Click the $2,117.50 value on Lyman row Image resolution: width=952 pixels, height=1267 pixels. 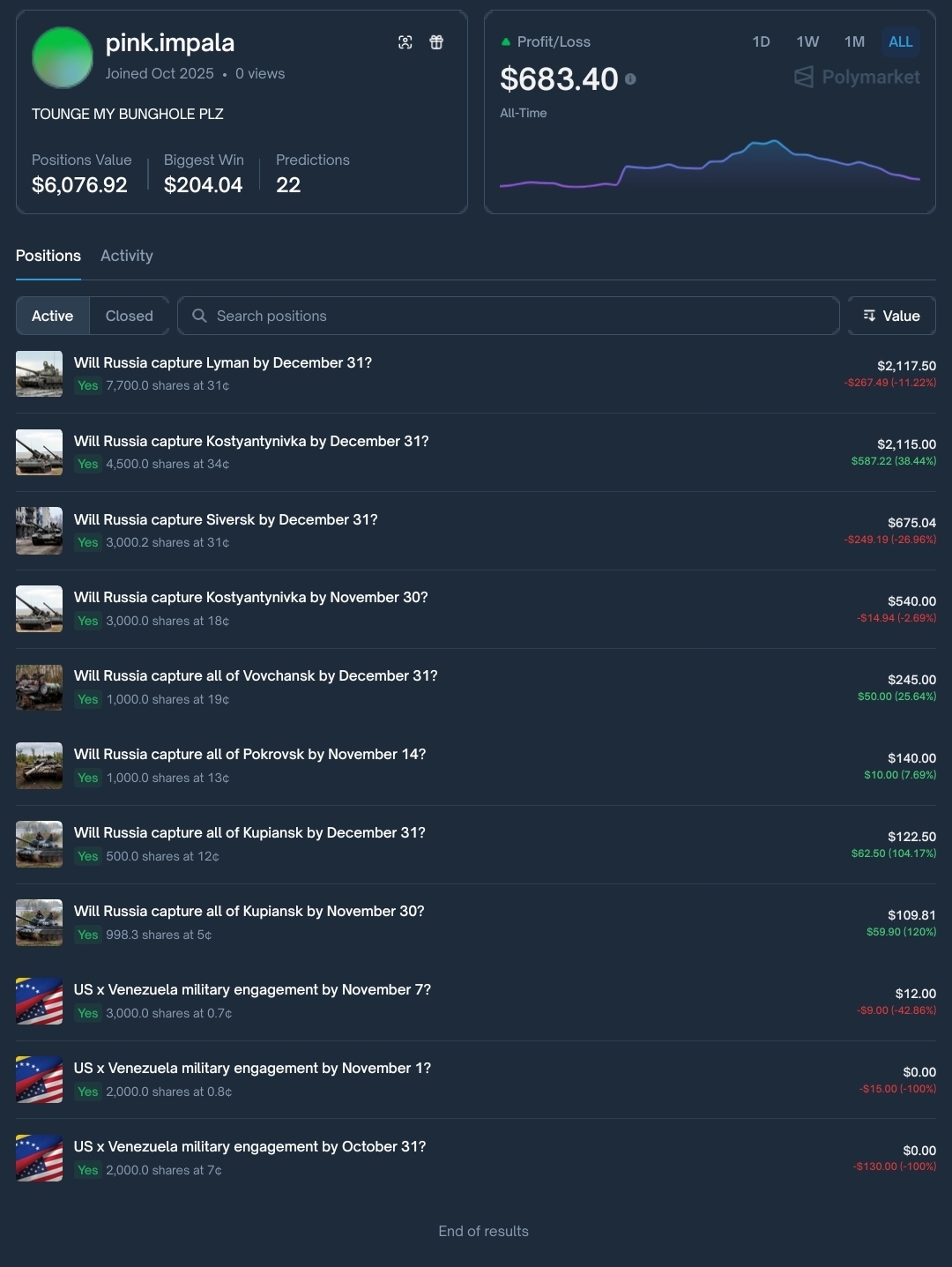pyautogui.click(x=906, y=366)
